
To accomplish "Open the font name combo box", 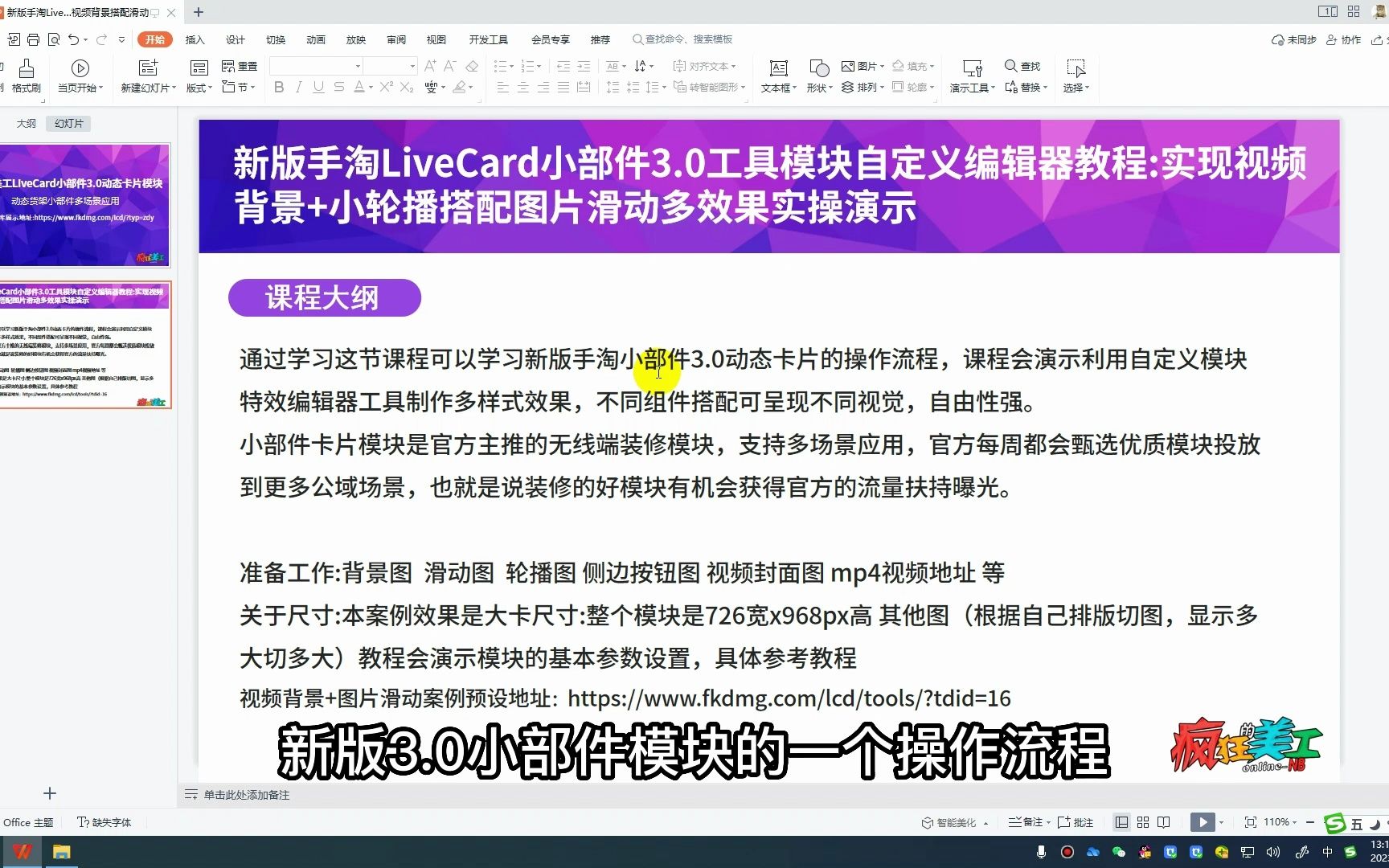I will tap(316, 66).
